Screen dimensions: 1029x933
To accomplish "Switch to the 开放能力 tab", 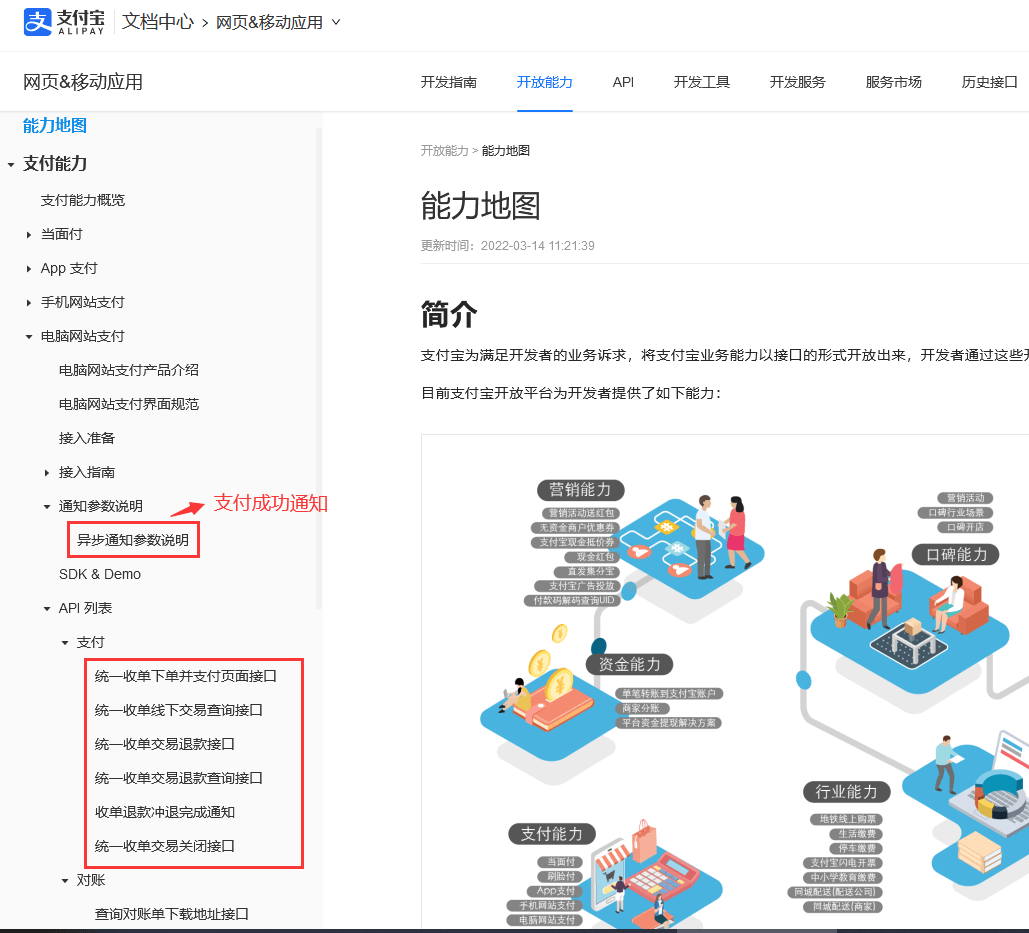I will tap(545, 82).
